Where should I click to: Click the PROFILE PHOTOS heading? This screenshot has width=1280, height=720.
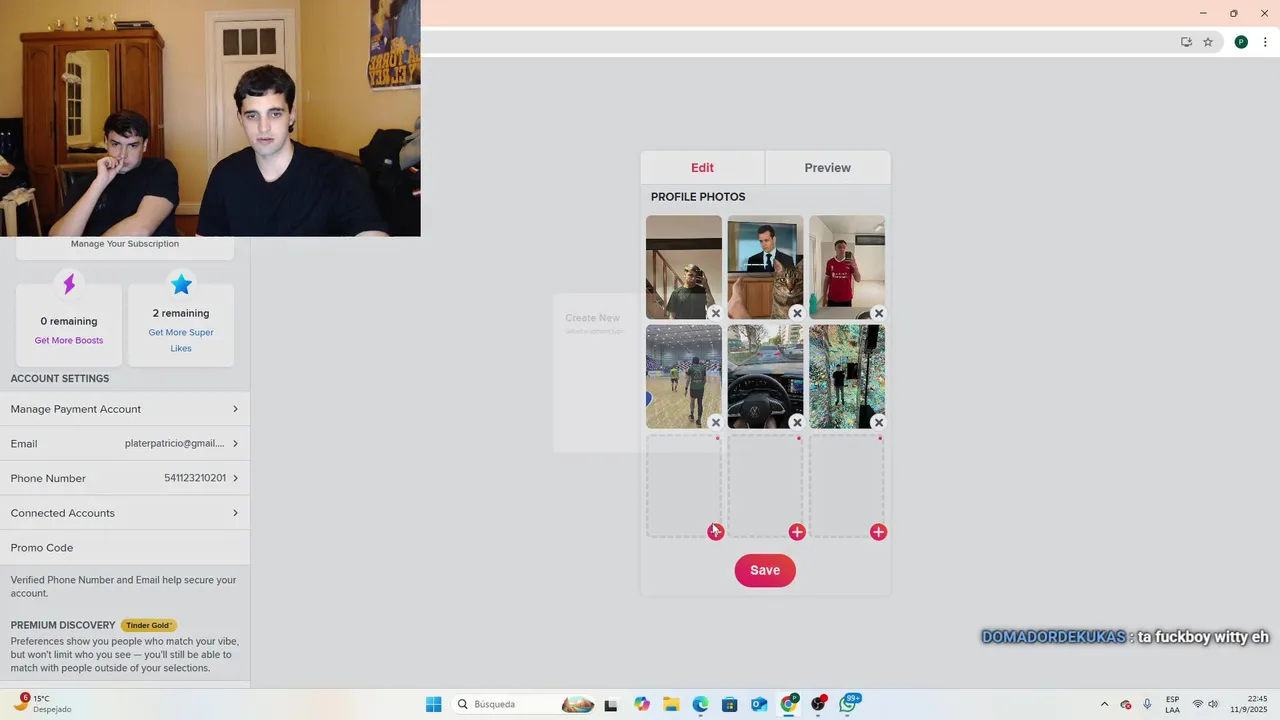698,197
